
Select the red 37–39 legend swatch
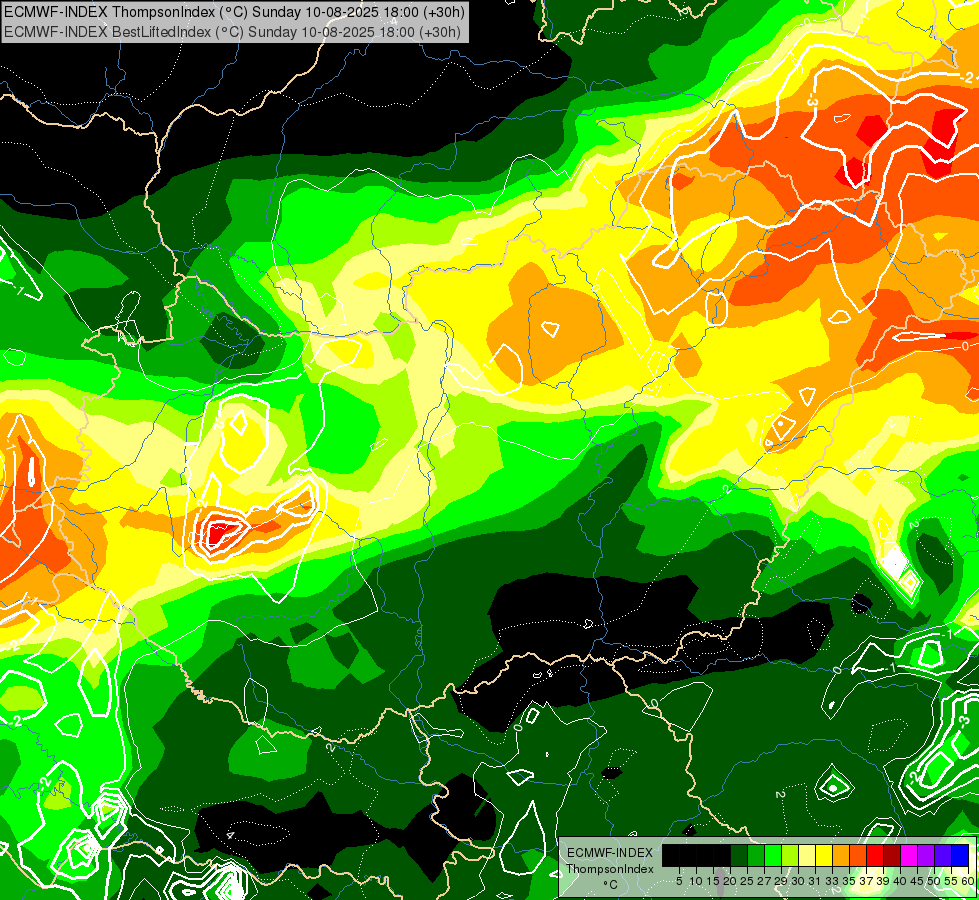[x=875, y=855]
